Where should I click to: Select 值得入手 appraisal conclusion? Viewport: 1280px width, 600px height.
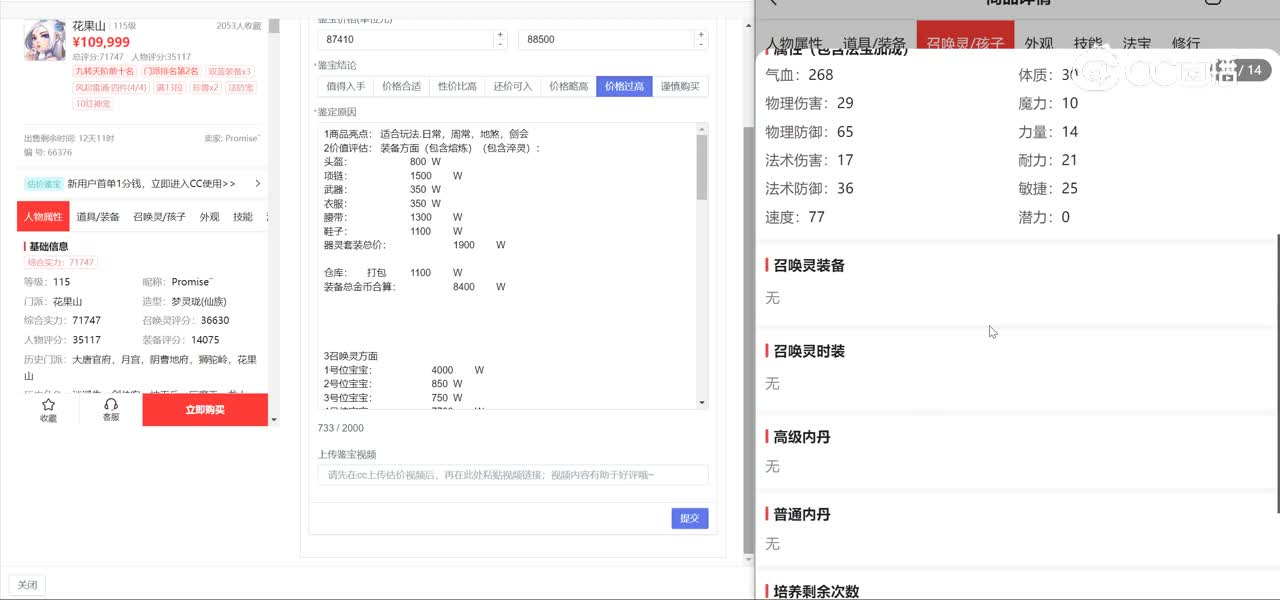(345, 87)
